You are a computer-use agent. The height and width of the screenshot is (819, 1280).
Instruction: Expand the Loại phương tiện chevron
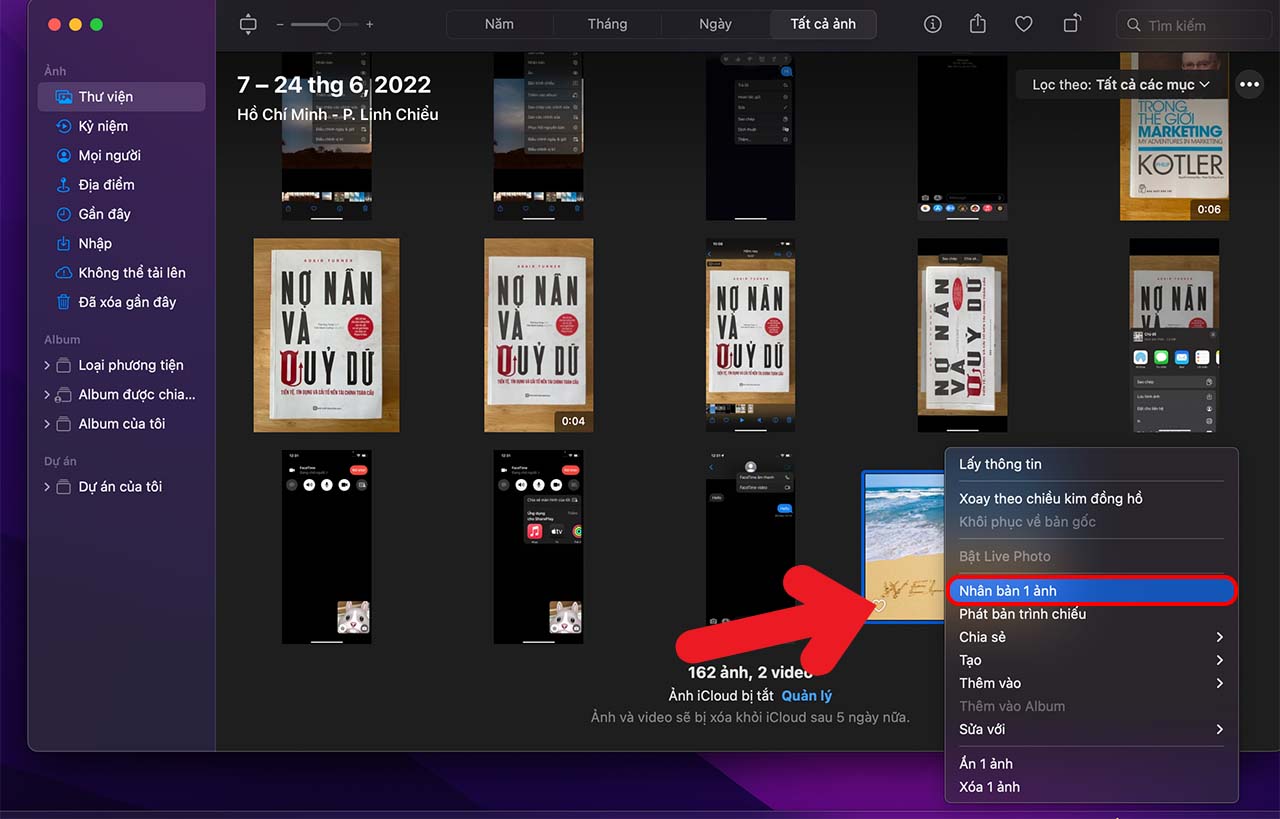pos(47,365)
